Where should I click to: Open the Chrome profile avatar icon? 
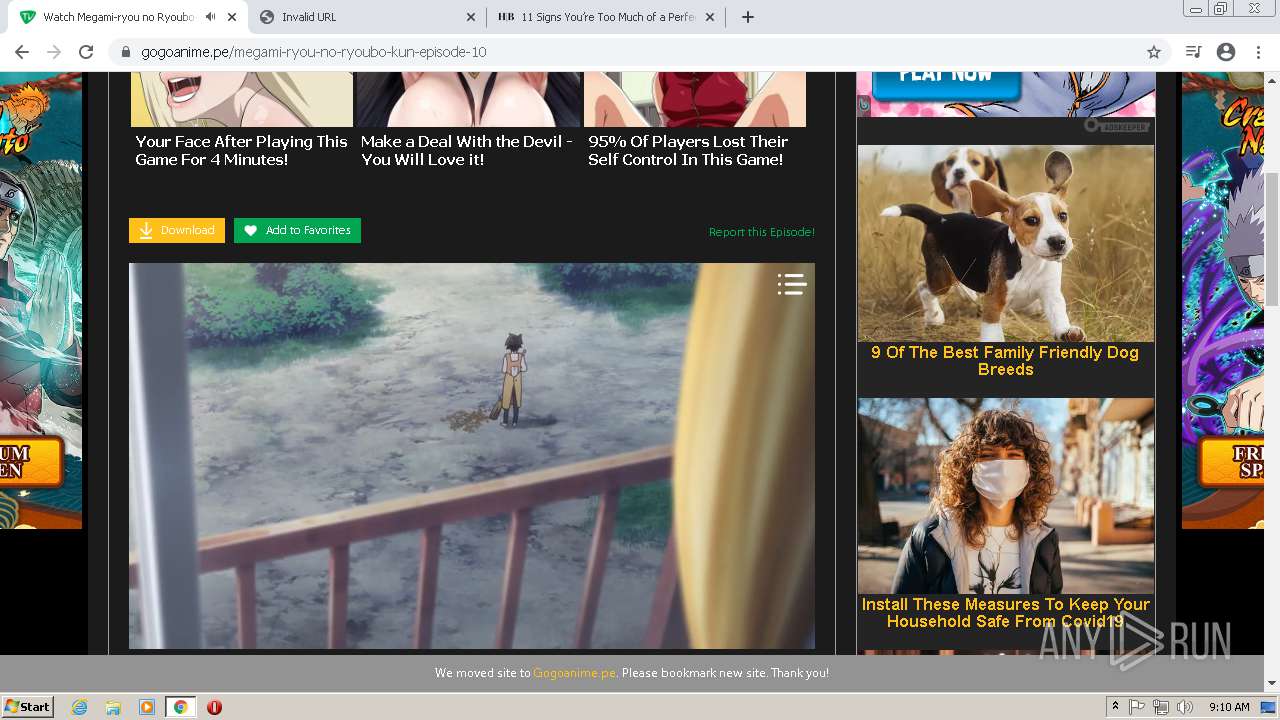[x=1226, y=52]
